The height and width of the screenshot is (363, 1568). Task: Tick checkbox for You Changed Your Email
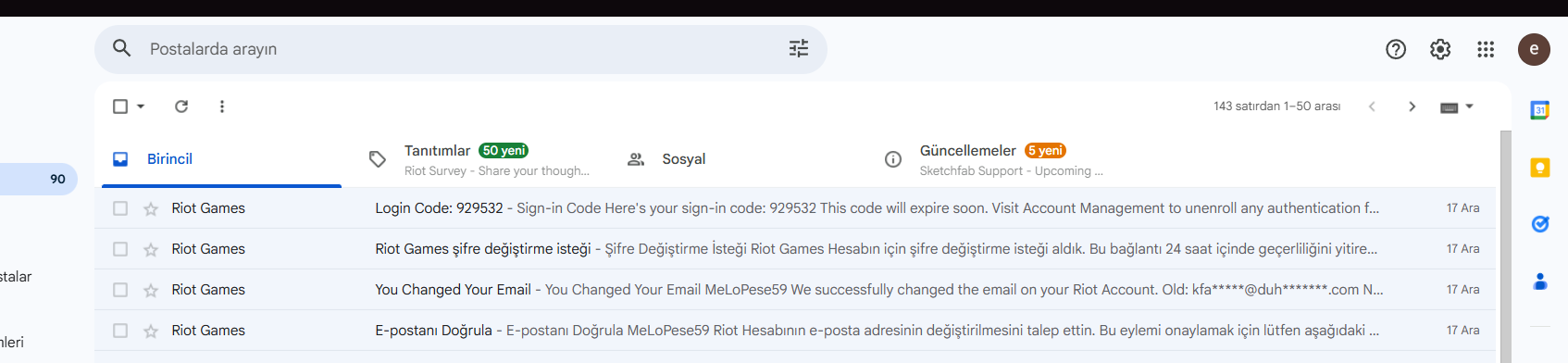120,290
